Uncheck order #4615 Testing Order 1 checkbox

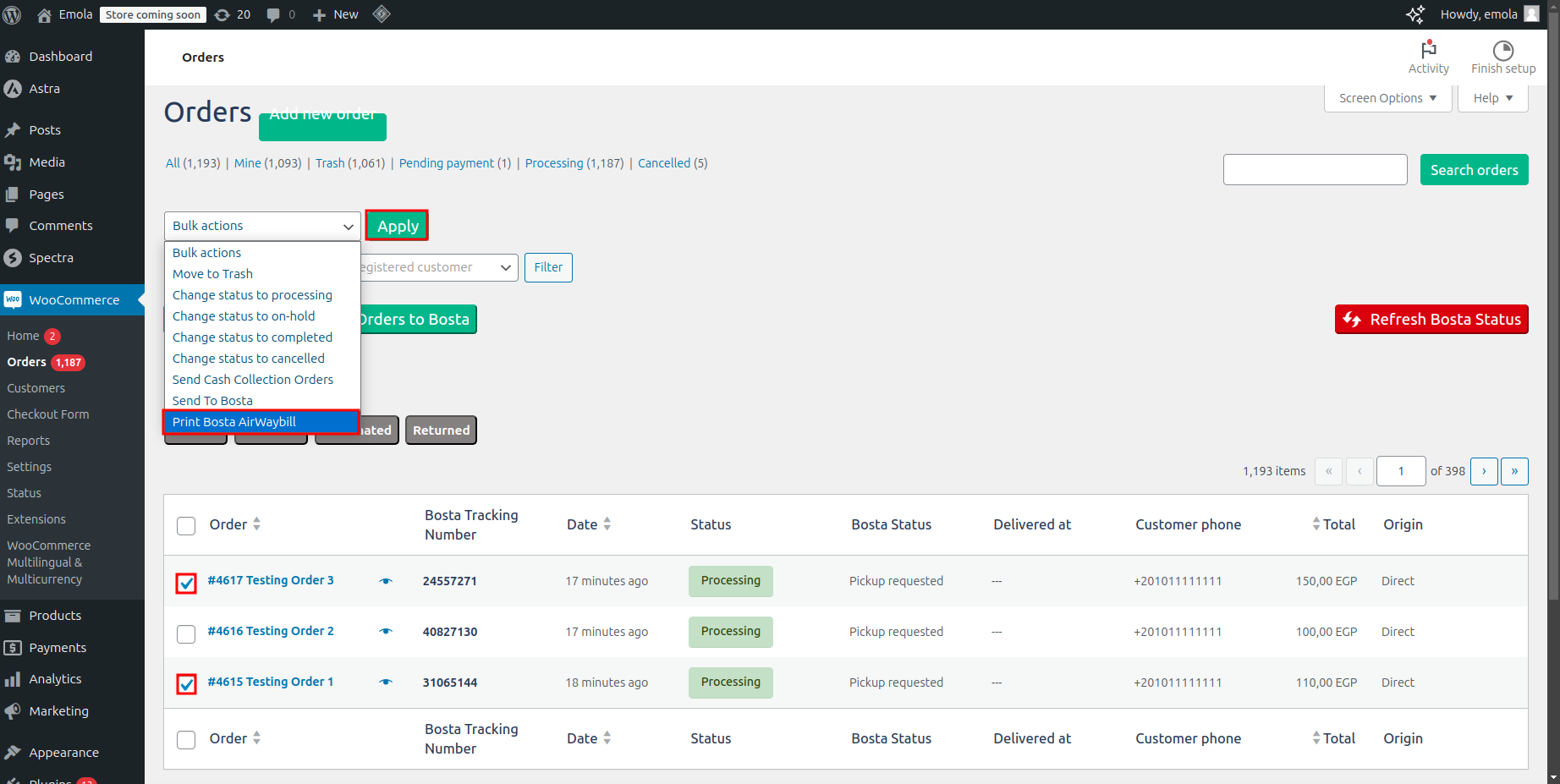186,683
